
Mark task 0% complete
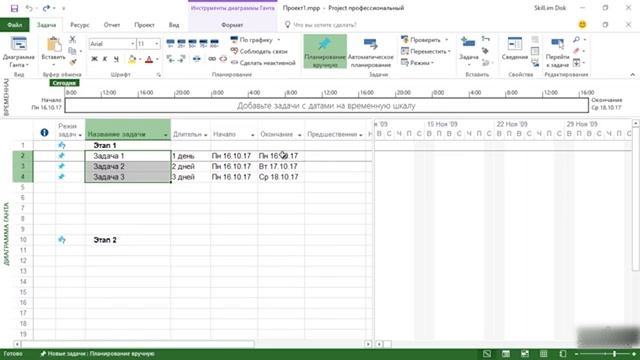171,42
